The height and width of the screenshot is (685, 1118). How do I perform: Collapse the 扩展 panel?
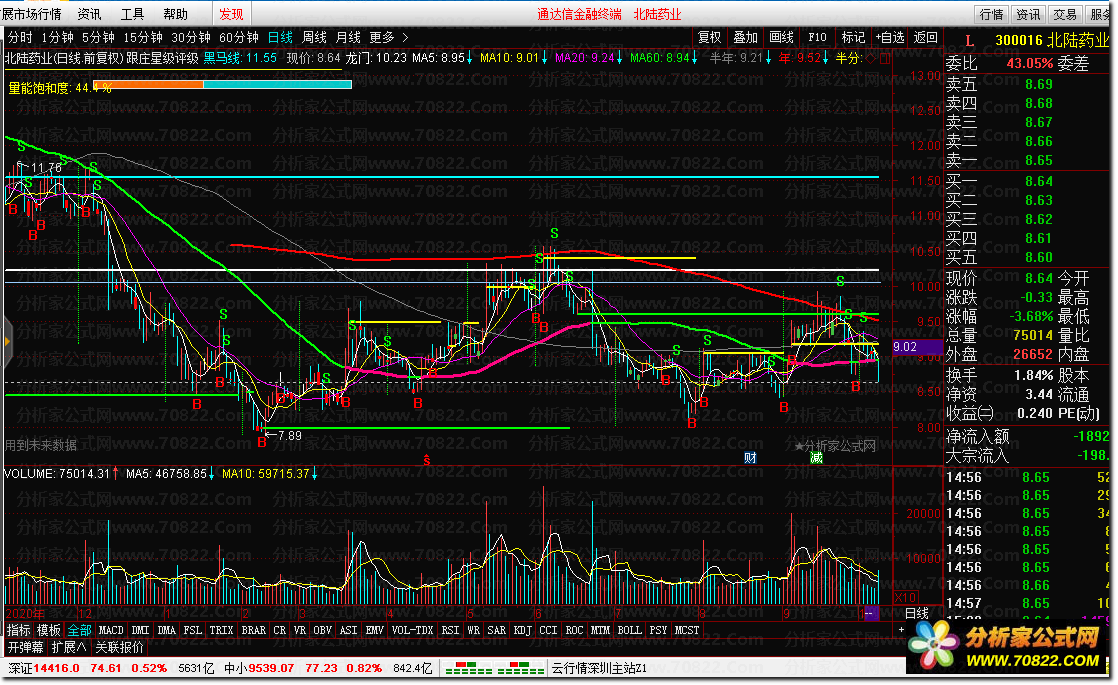(x=69, y=647)
